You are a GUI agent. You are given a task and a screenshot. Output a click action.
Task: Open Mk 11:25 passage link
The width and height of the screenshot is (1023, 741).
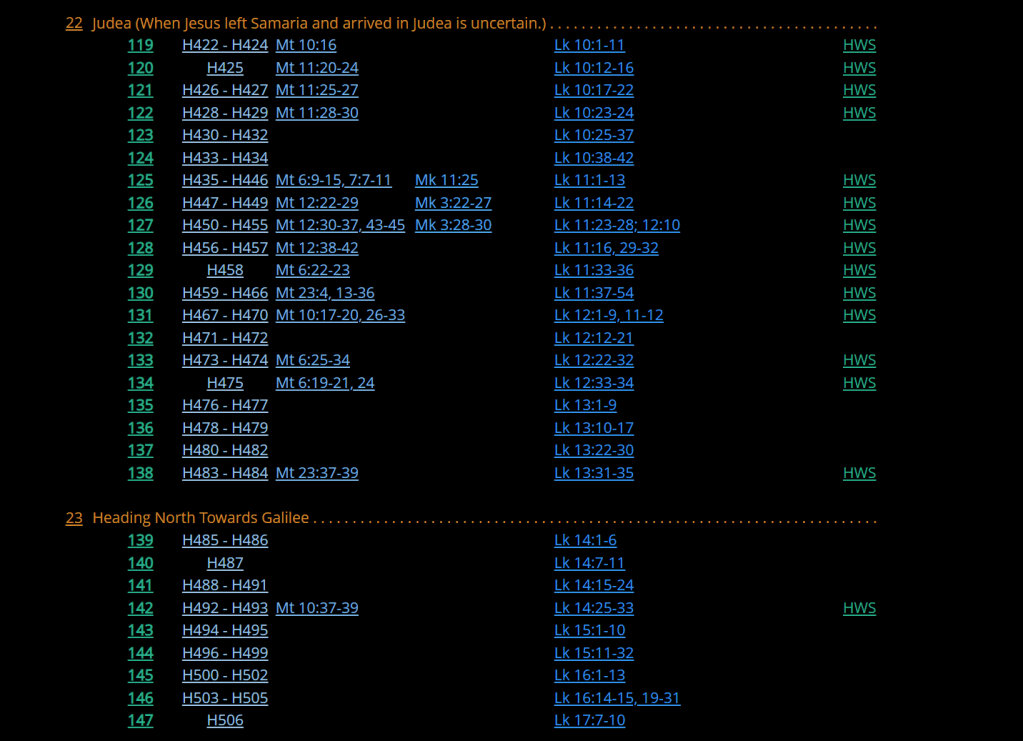pos(446,180)
